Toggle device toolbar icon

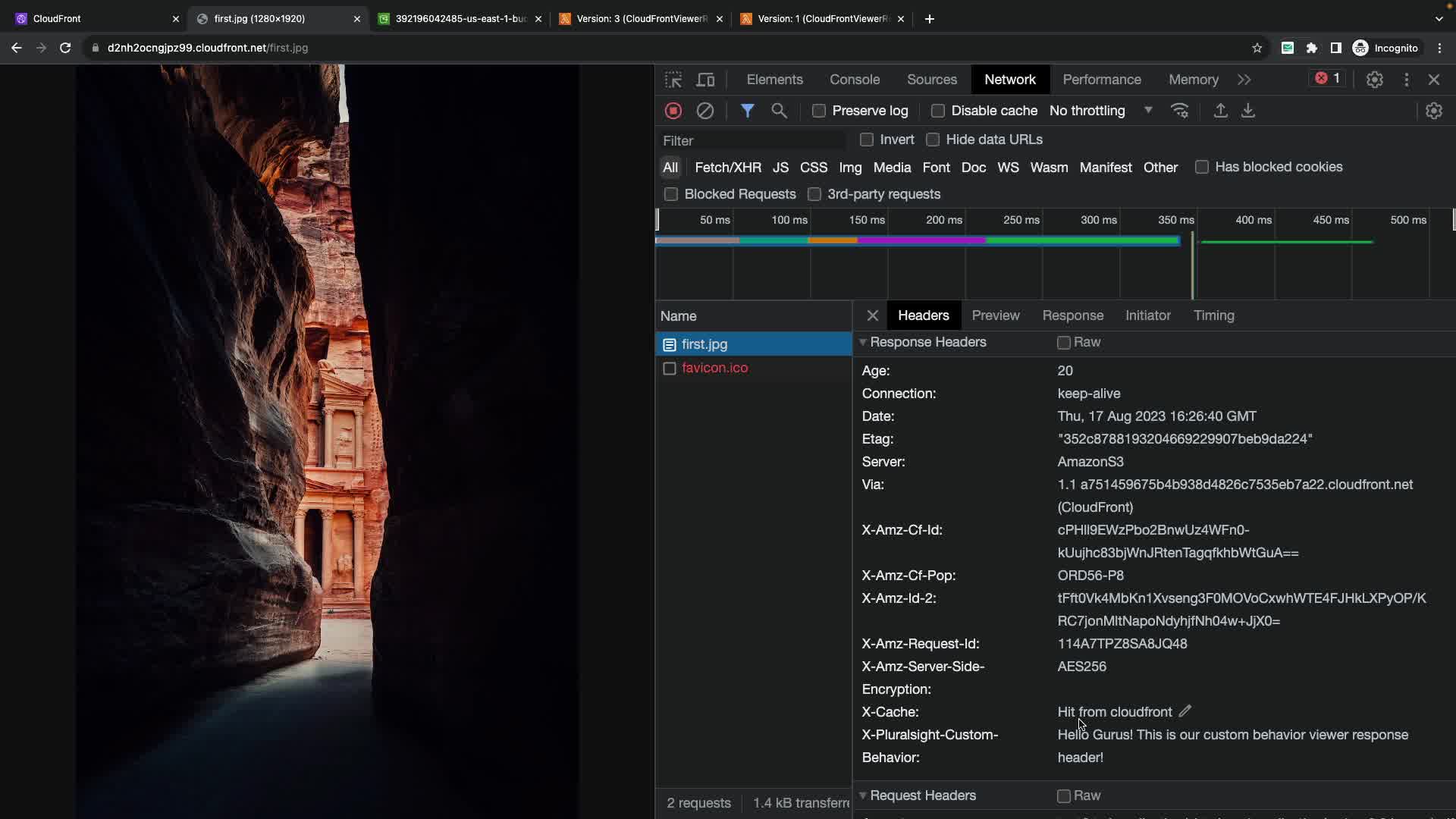(x=705, y=80)
